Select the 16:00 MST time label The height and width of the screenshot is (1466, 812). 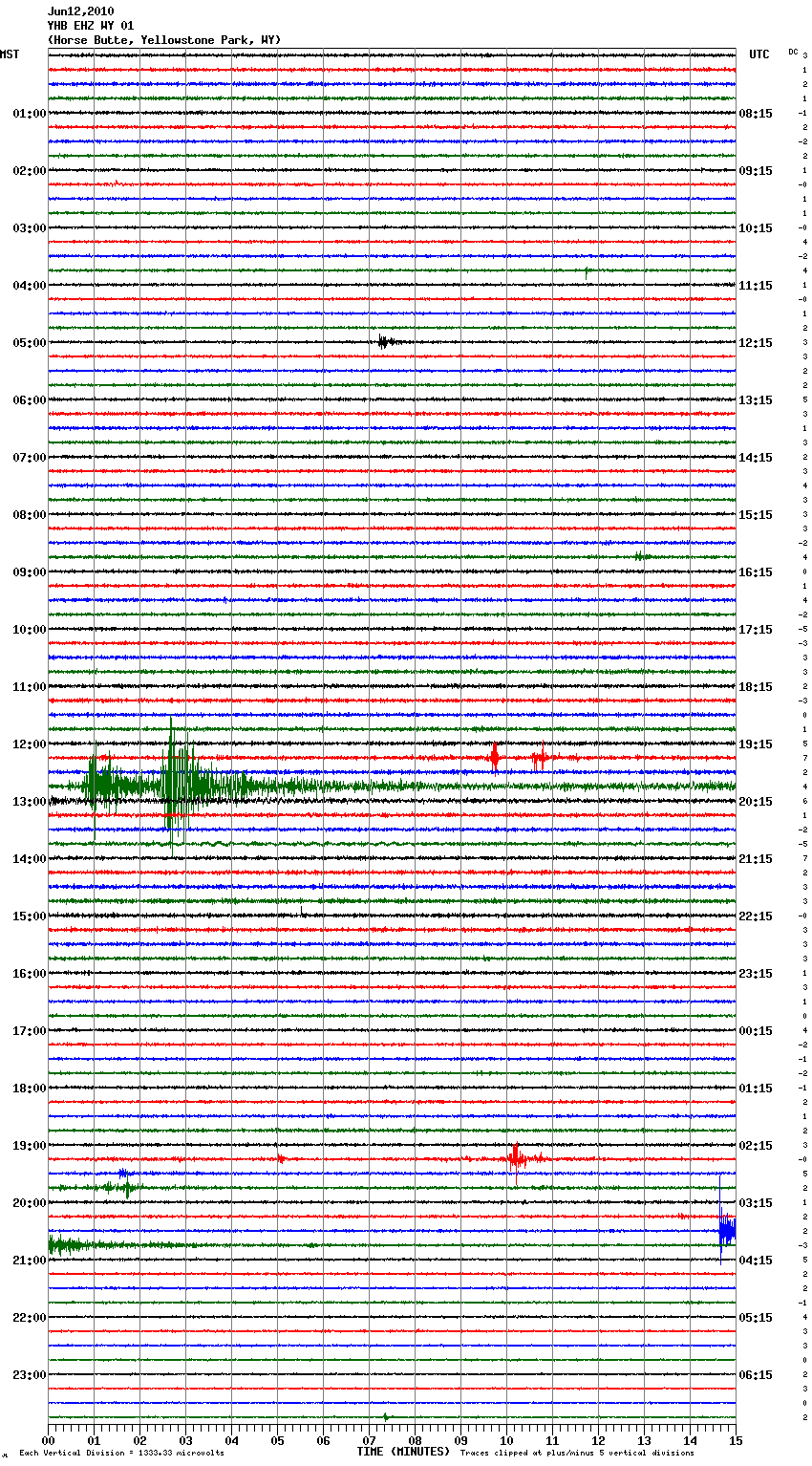coord(29,974)
